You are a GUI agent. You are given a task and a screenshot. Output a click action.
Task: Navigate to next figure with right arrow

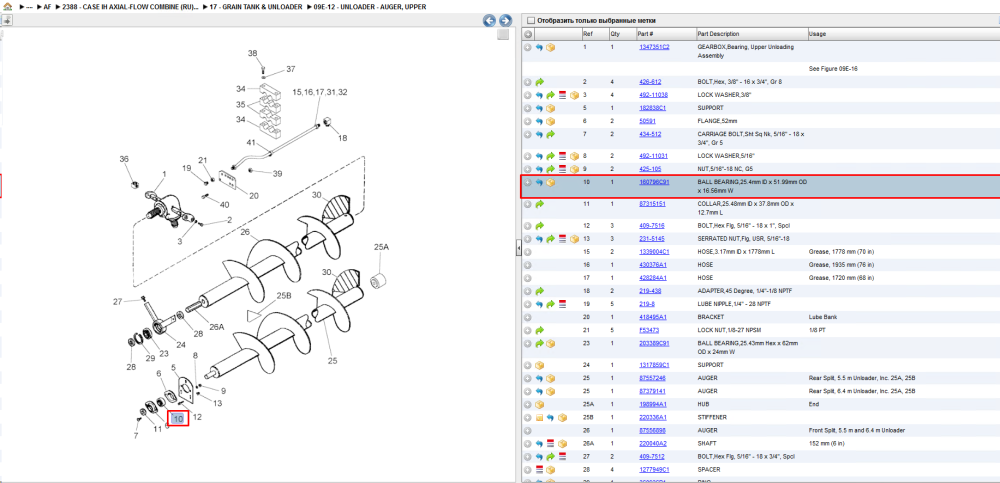point(505,20)
